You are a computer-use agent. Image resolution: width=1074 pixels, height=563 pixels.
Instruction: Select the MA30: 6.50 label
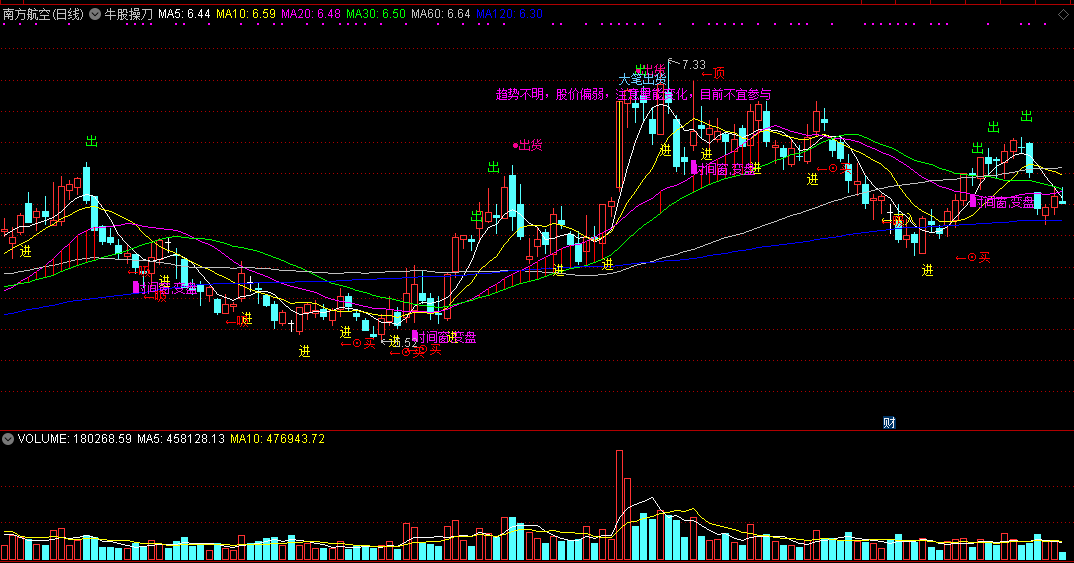376,14
